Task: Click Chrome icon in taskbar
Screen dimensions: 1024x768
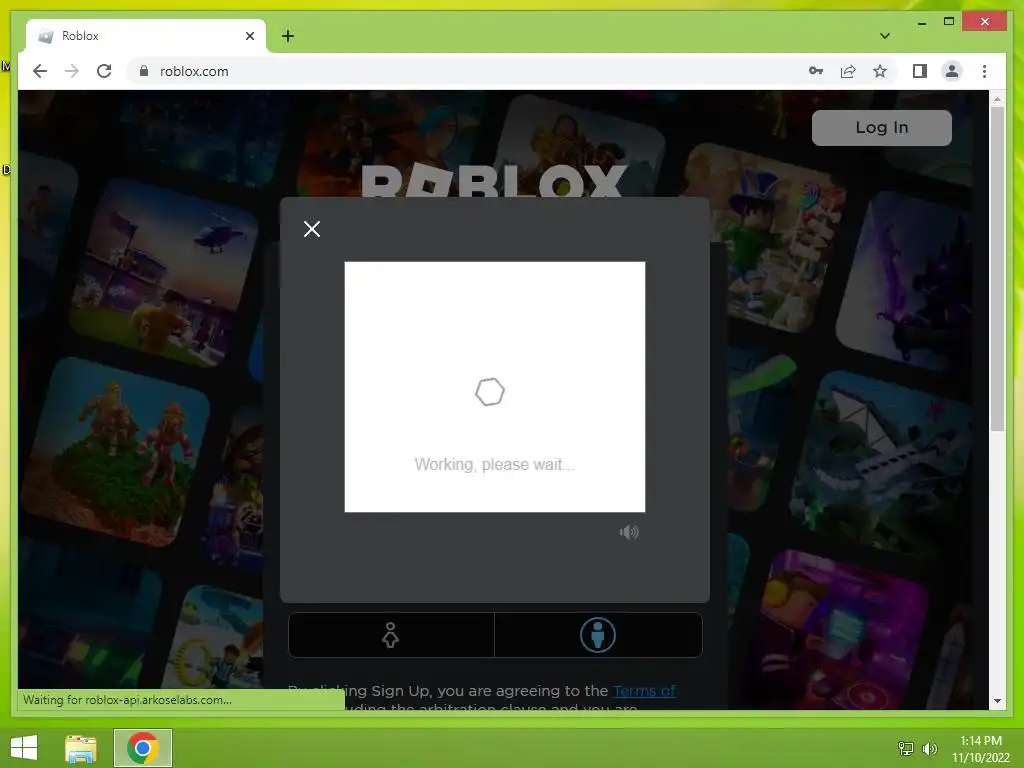Action: click(x=143, y=748)
